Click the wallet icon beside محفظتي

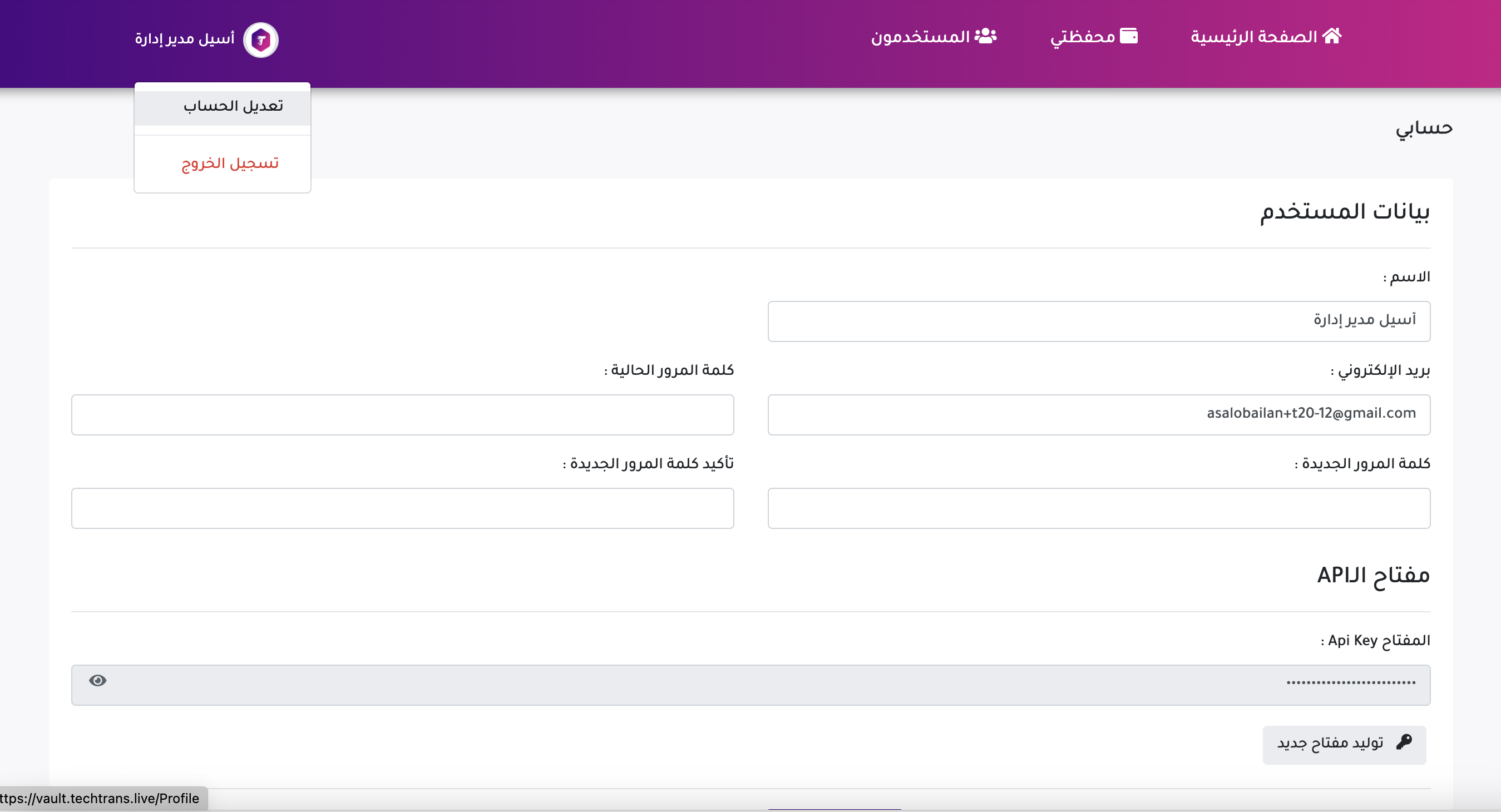pyautogui.click(x=1129, y=36)
